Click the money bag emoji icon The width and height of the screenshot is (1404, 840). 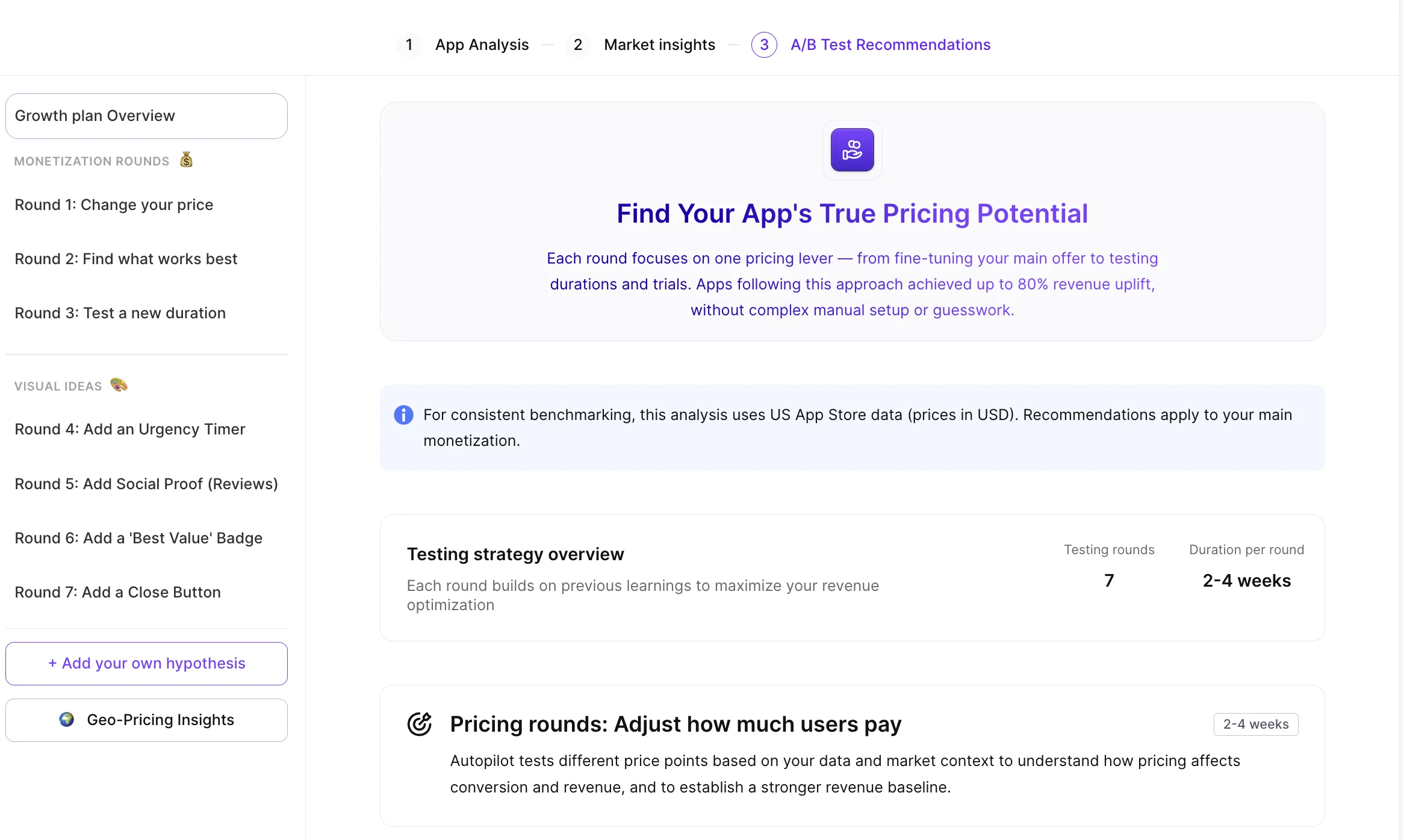[187, 160]
